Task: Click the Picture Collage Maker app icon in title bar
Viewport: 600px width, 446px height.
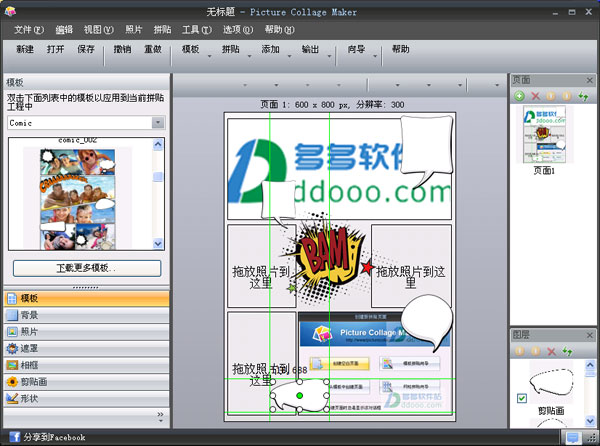Action: [10, 12]
